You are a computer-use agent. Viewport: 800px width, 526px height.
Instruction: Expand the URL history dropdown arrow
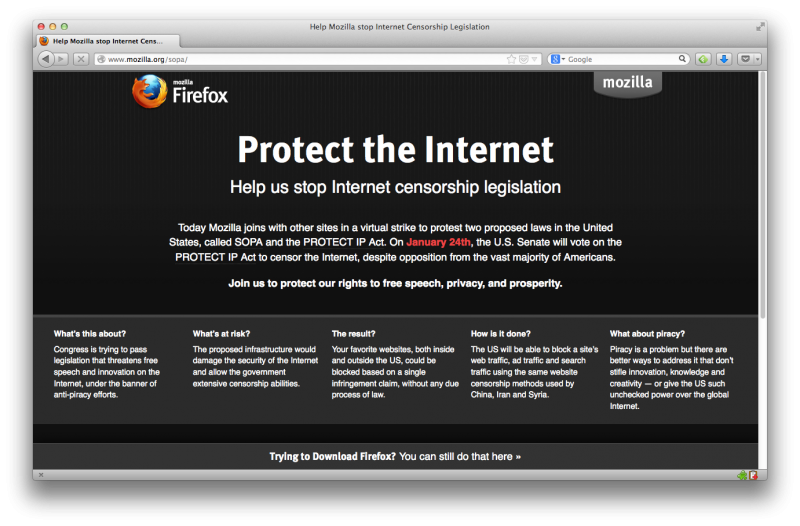(x=534, y=59)
